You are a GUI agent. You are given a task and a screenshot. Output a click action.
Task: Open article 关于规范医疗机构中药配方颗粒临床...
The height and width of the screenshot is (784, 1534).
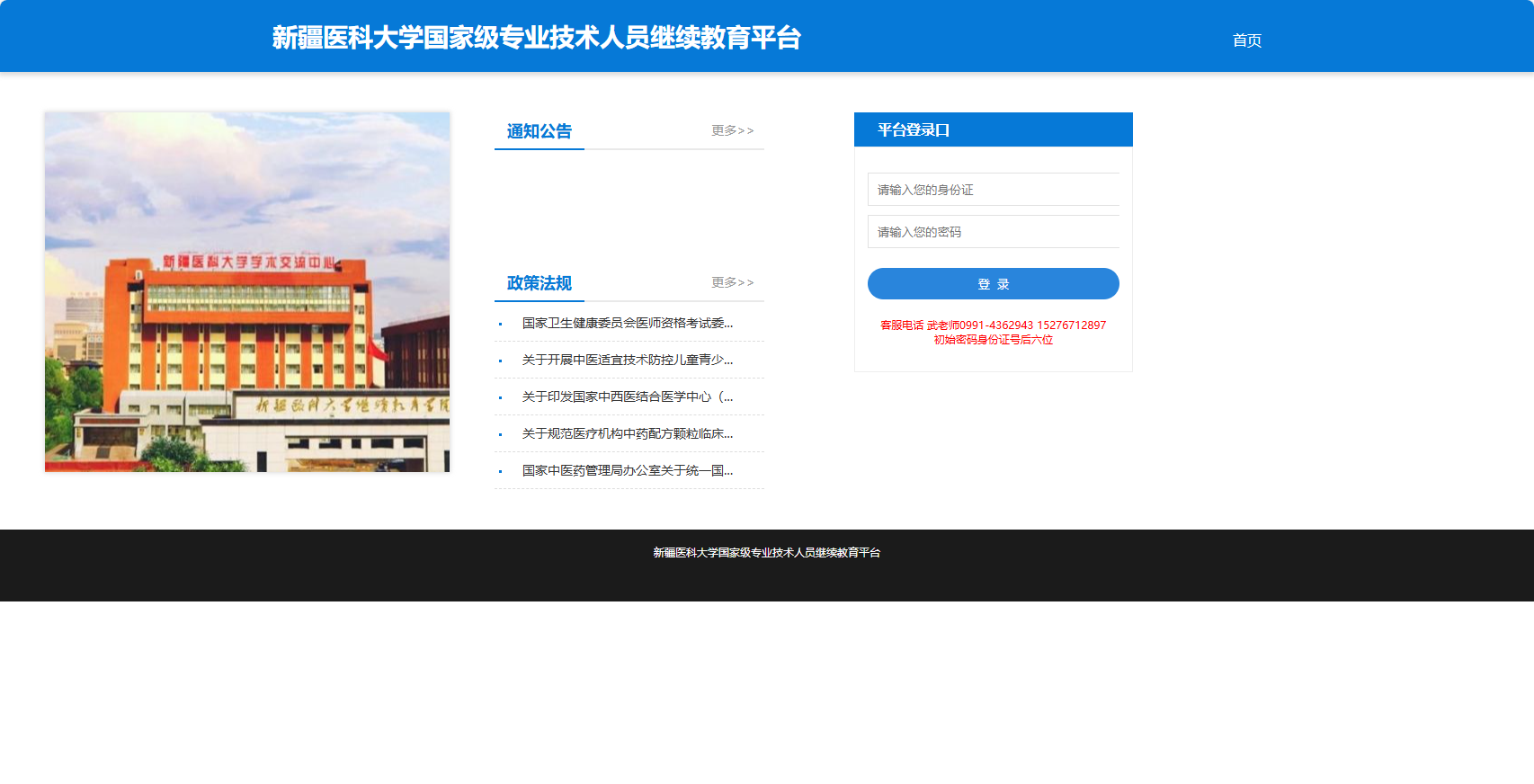point(628,433)
